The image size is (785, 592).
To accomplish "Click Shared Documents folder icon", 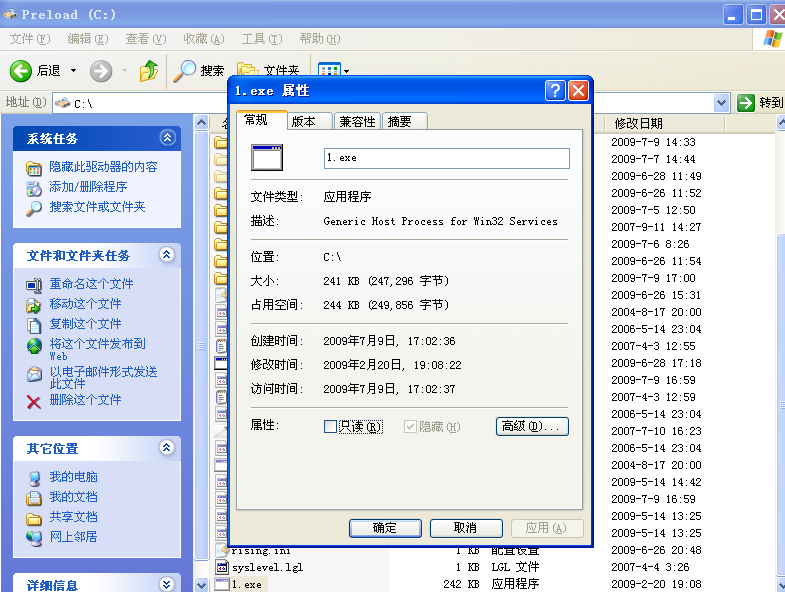I will (34, 518).
